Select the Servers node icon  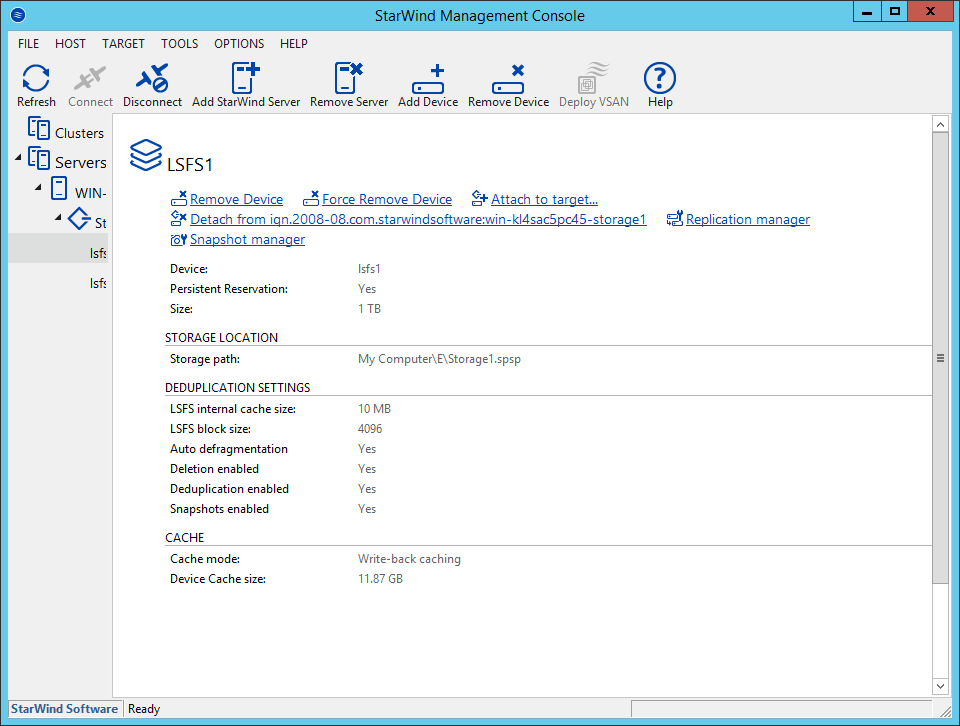click(x=39, y=159)
